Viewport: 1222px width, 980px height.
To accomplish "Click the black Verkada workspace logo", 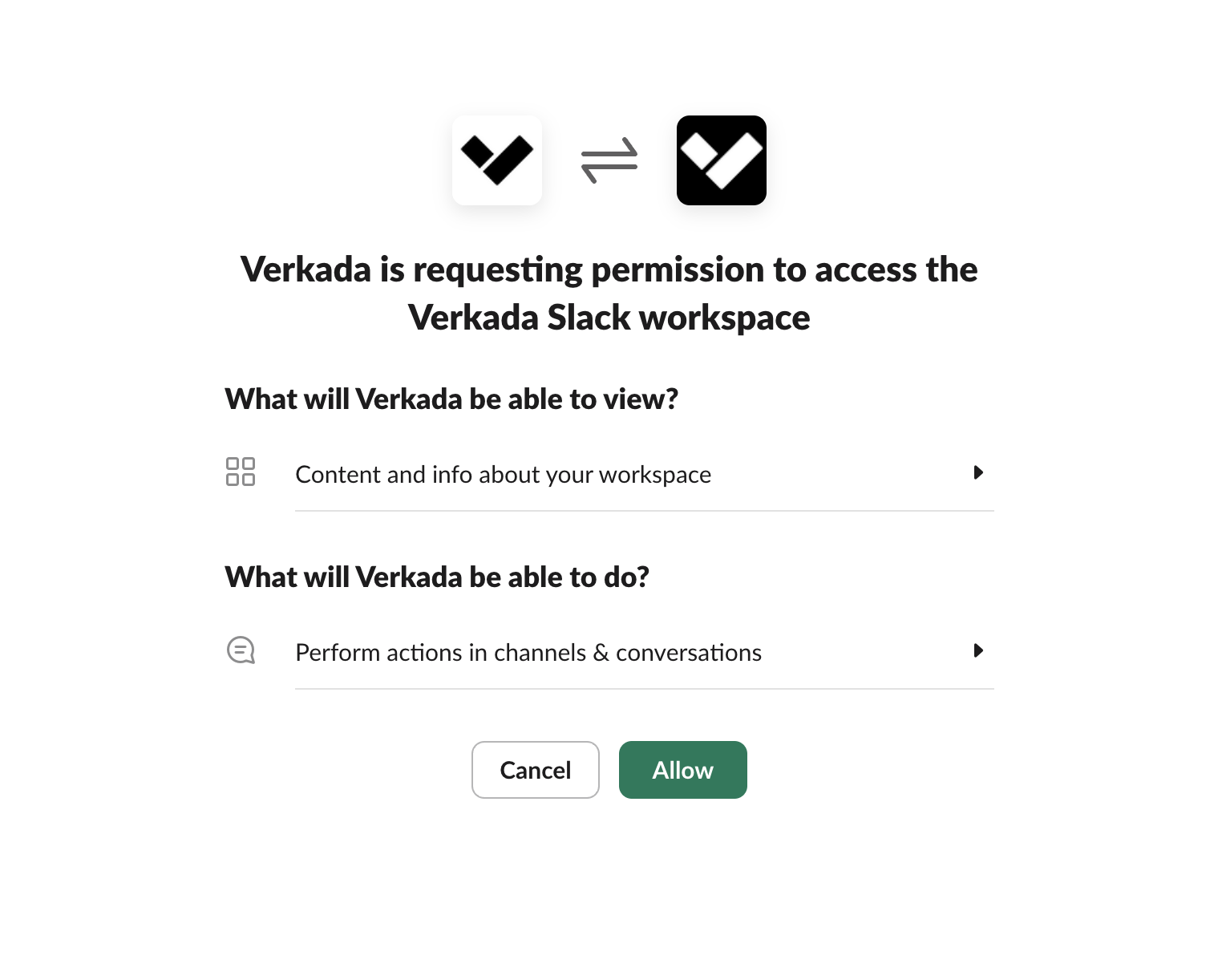I will pos(722,160).
